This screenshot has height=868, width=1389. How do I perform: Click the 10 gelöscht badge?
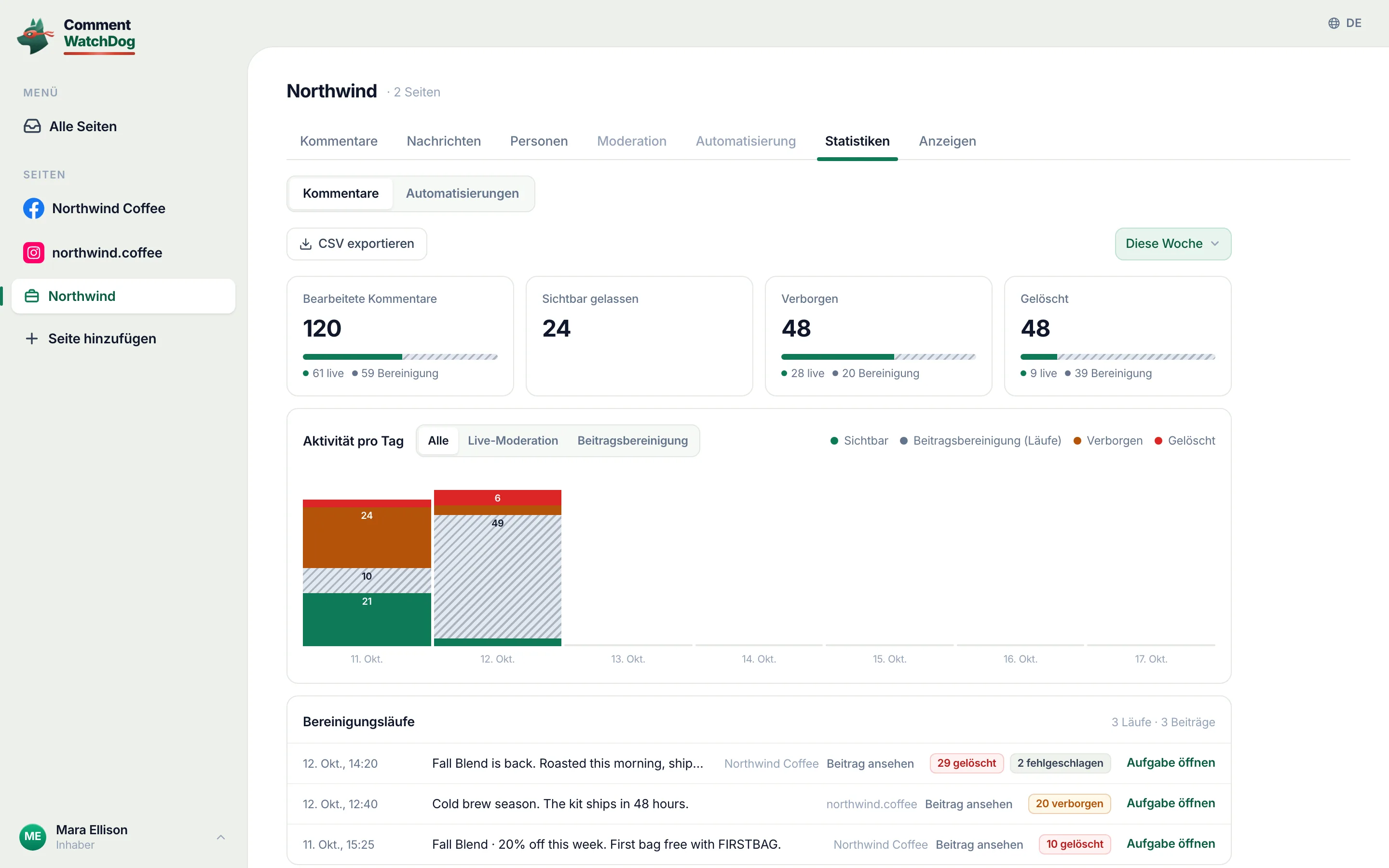click(x=1075, y=844)
